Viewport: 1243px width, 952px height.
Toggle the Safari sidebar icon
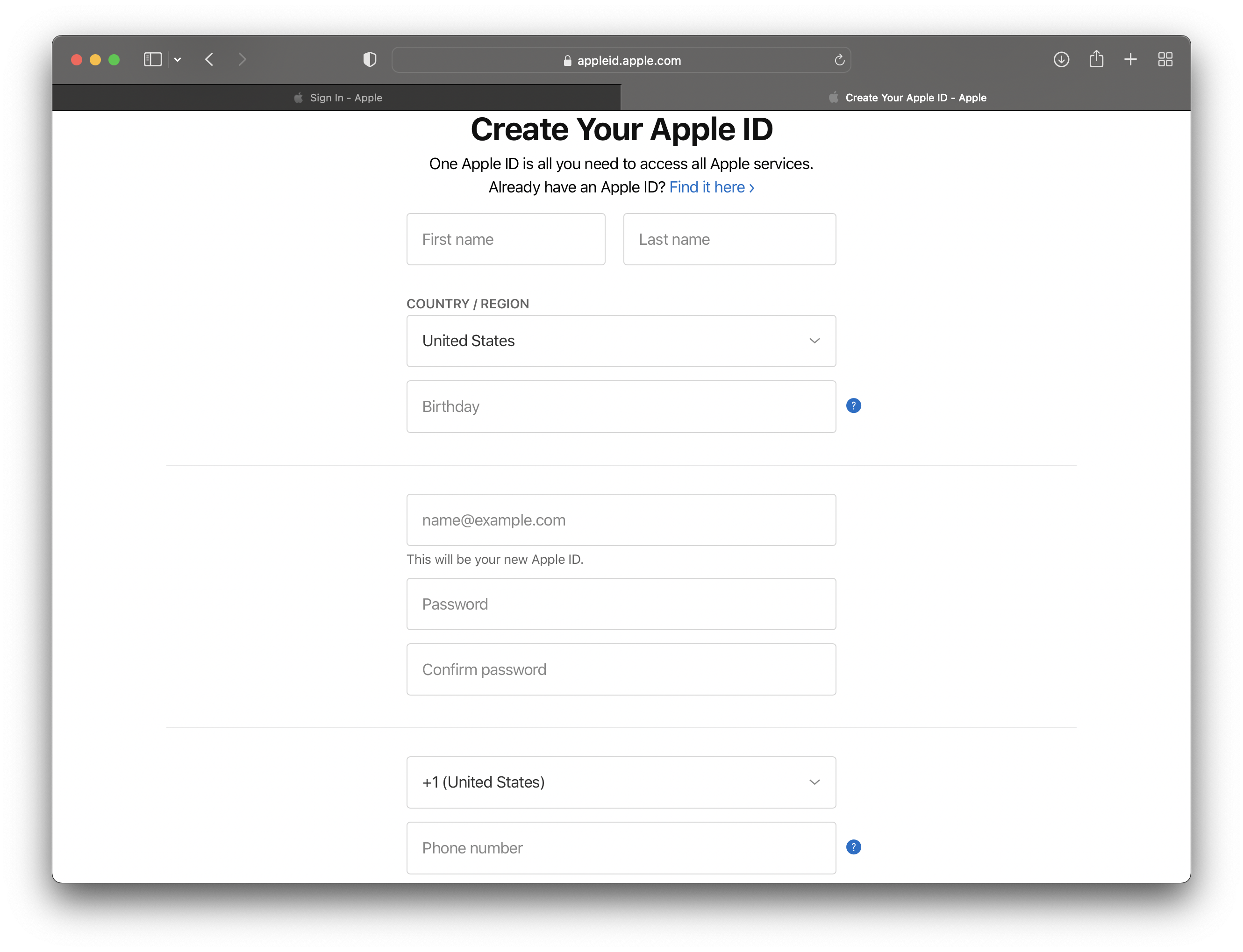(x=152, y=59)
